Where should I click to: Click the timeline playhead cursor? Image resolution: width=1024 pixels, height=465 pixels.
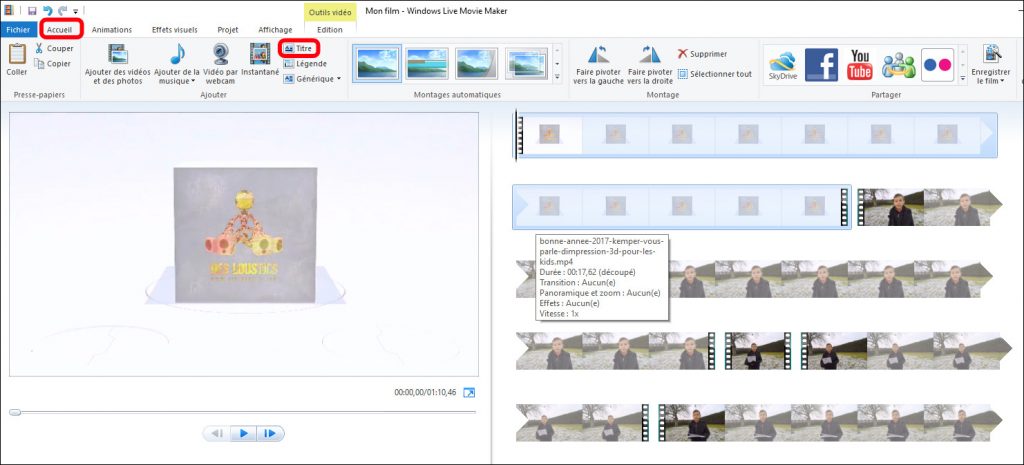pos(515,134)
